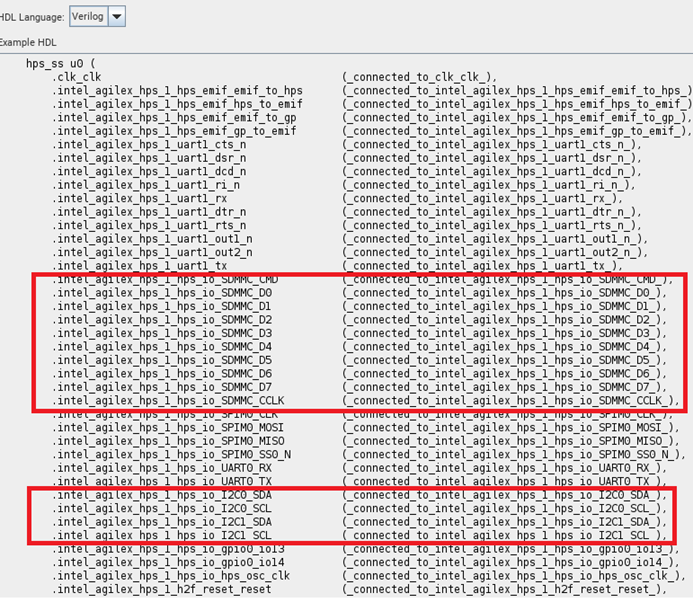Click the uart1_cts_n port name

click(149, 144)
